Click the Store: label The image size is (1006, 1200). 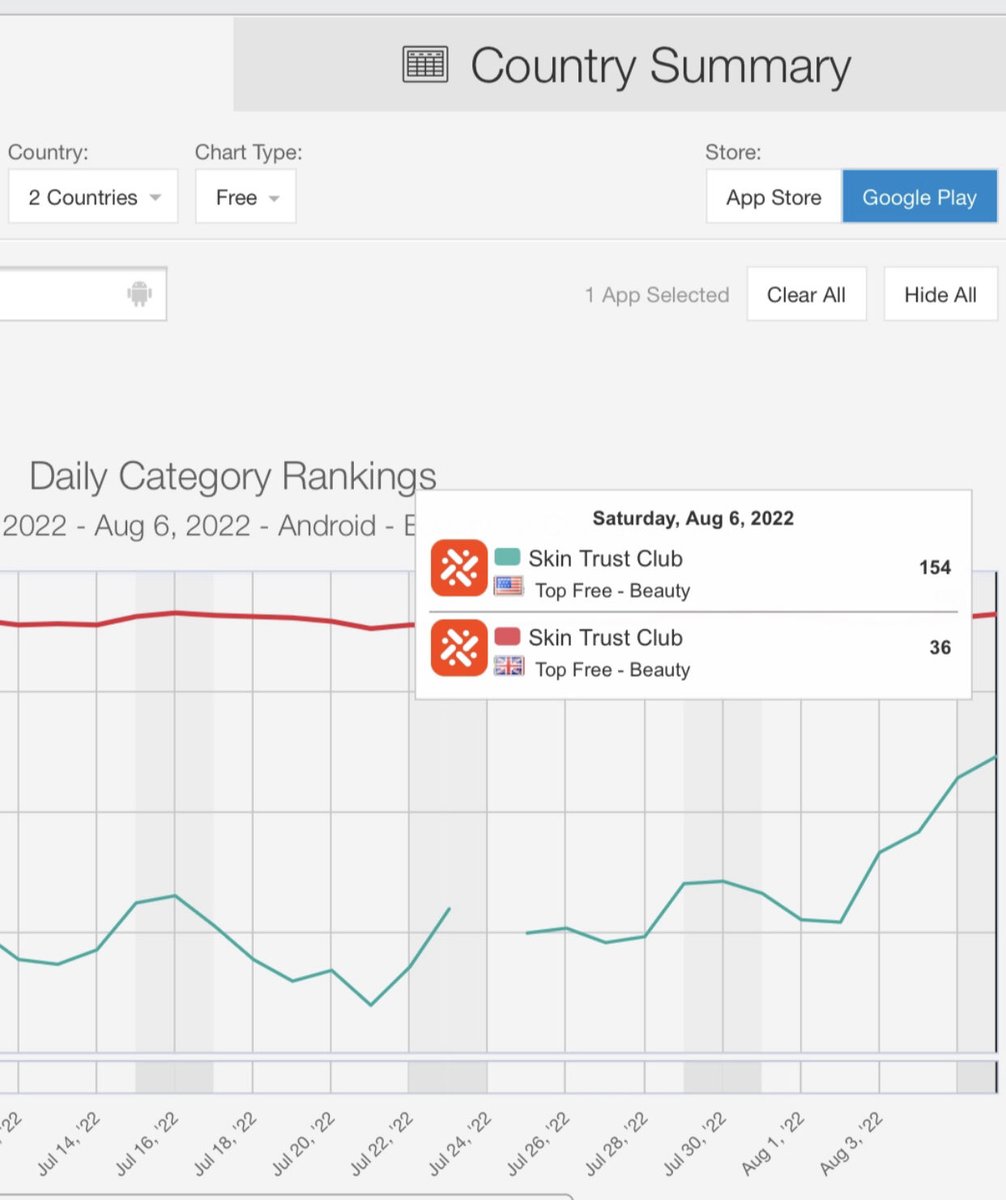point(733,153)
